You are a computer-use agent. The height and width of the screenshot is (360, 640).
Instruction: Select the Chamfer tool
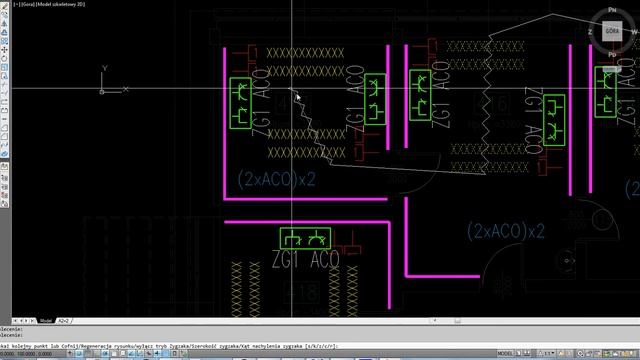coord(5,128)
